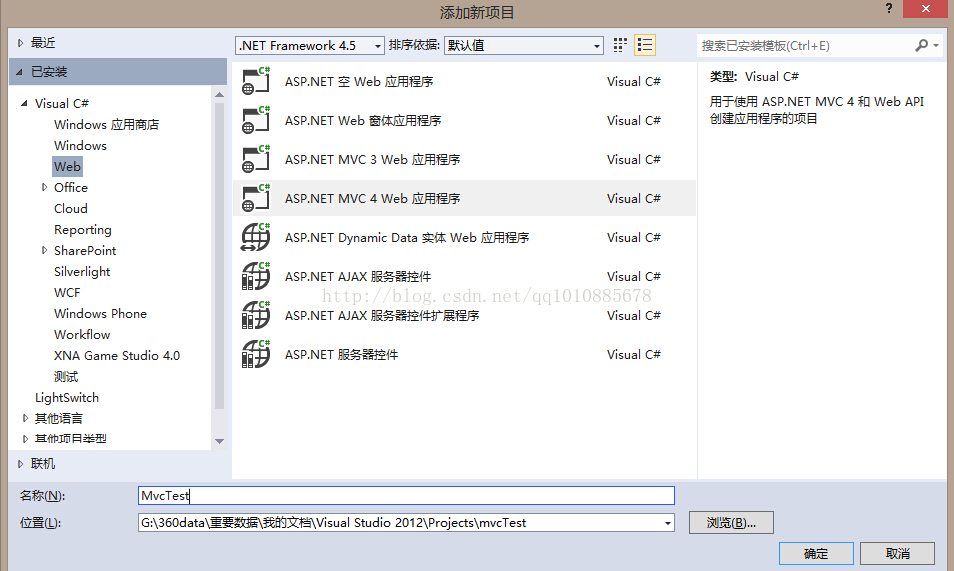Select the Windows Phone category

coord(100,314)
